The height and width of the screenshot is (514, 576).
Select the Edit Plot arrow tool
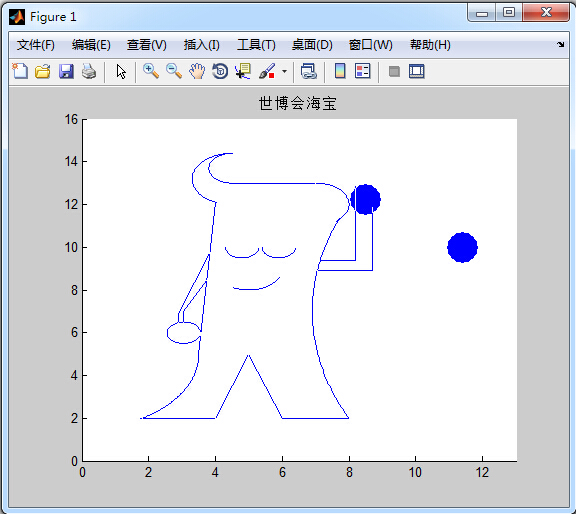click(x=121, y=71)
